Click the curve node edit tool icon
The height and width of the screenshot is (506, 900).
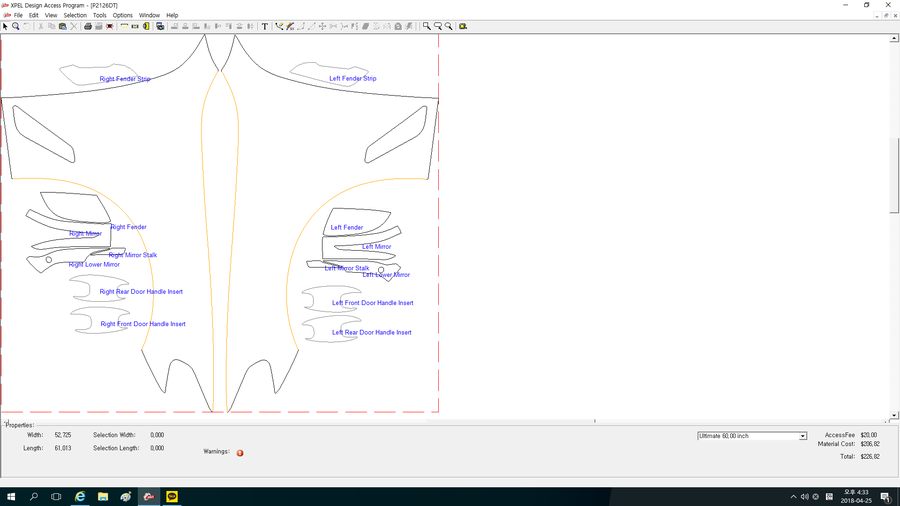(279, 26)
